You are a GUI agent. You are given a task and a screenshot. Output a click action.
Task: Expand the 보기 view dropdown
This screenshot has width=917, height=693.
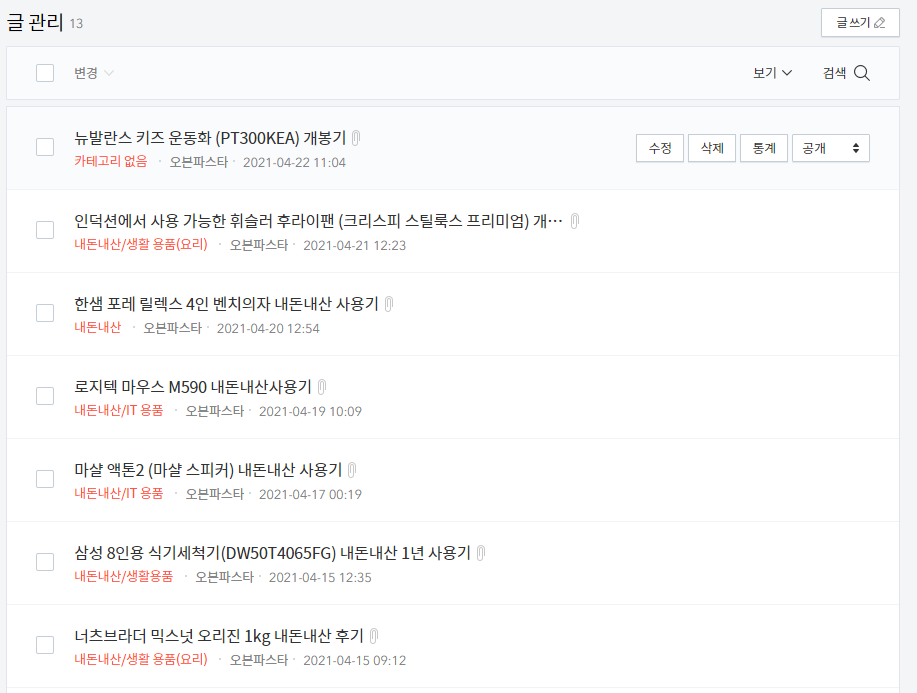tap(772, 73)
